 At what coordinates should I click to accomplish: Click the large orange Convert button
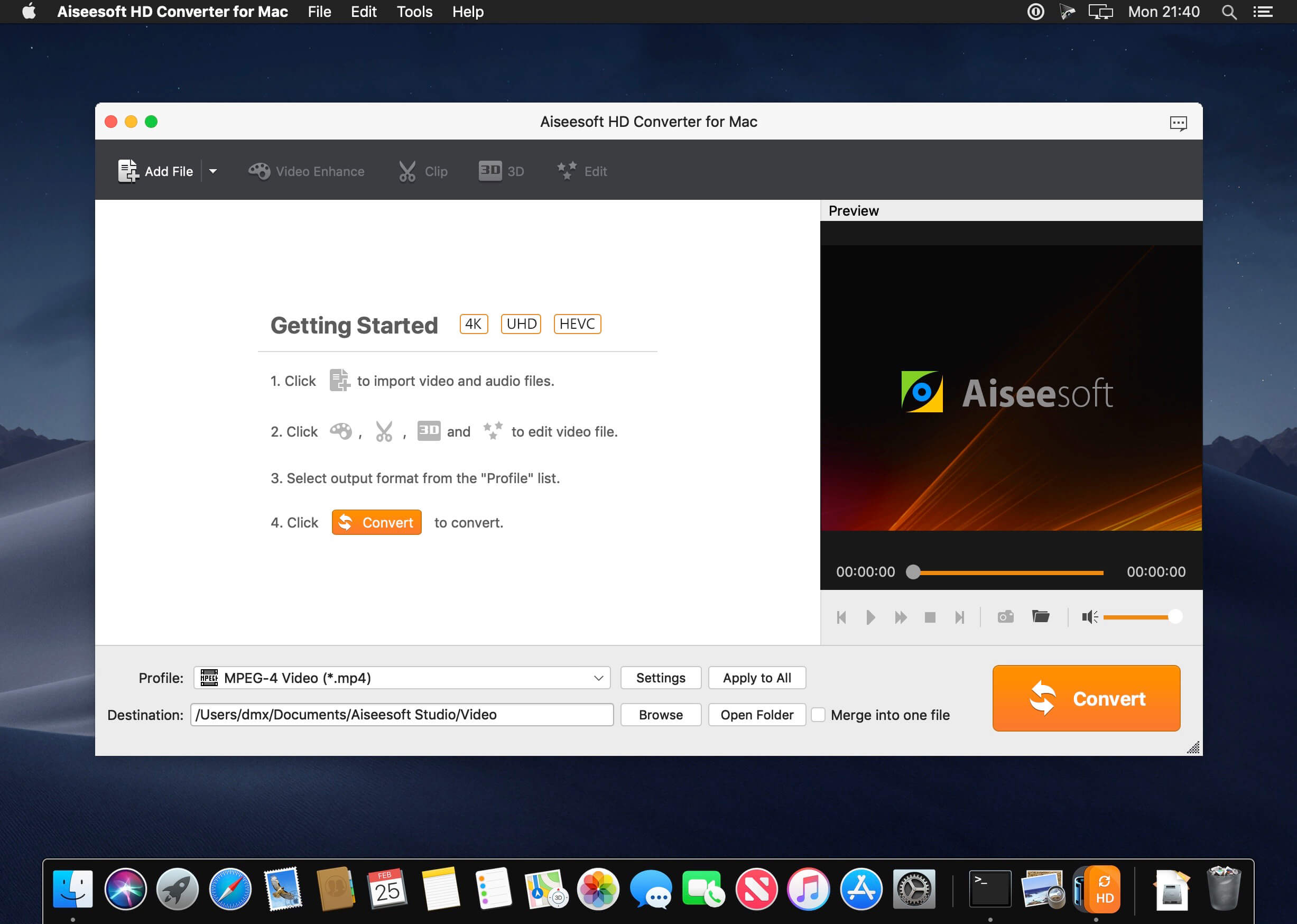1086,698
